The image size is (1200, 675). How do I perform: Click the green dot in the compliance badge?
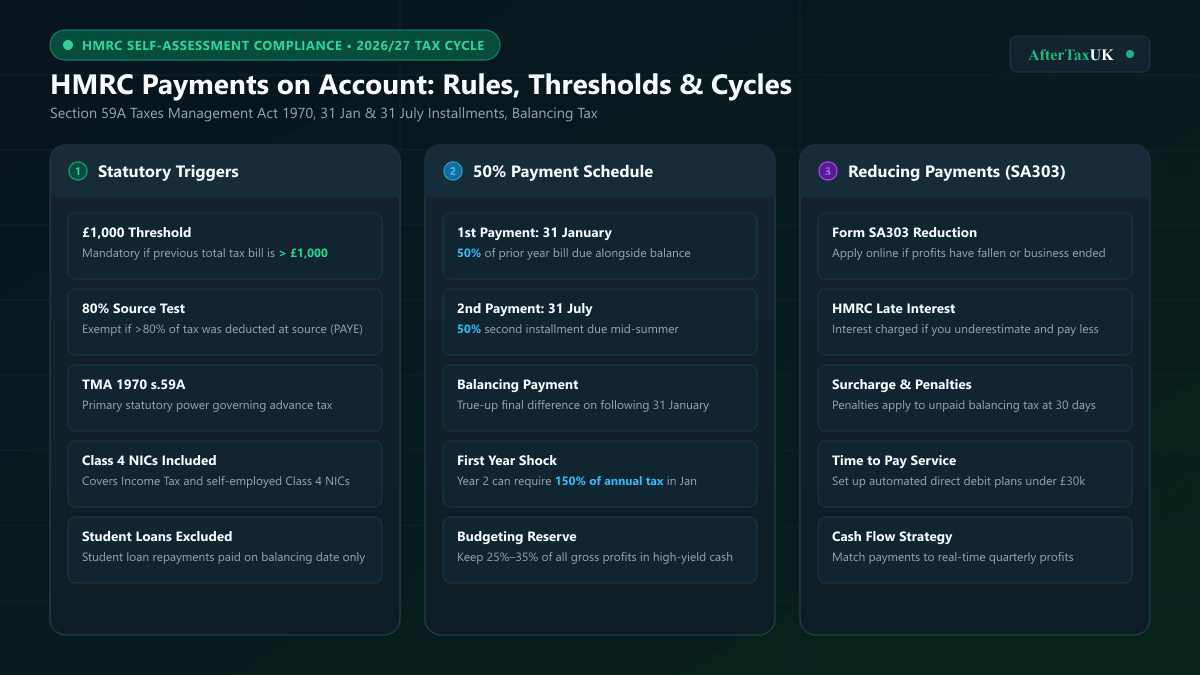[68, 45]
